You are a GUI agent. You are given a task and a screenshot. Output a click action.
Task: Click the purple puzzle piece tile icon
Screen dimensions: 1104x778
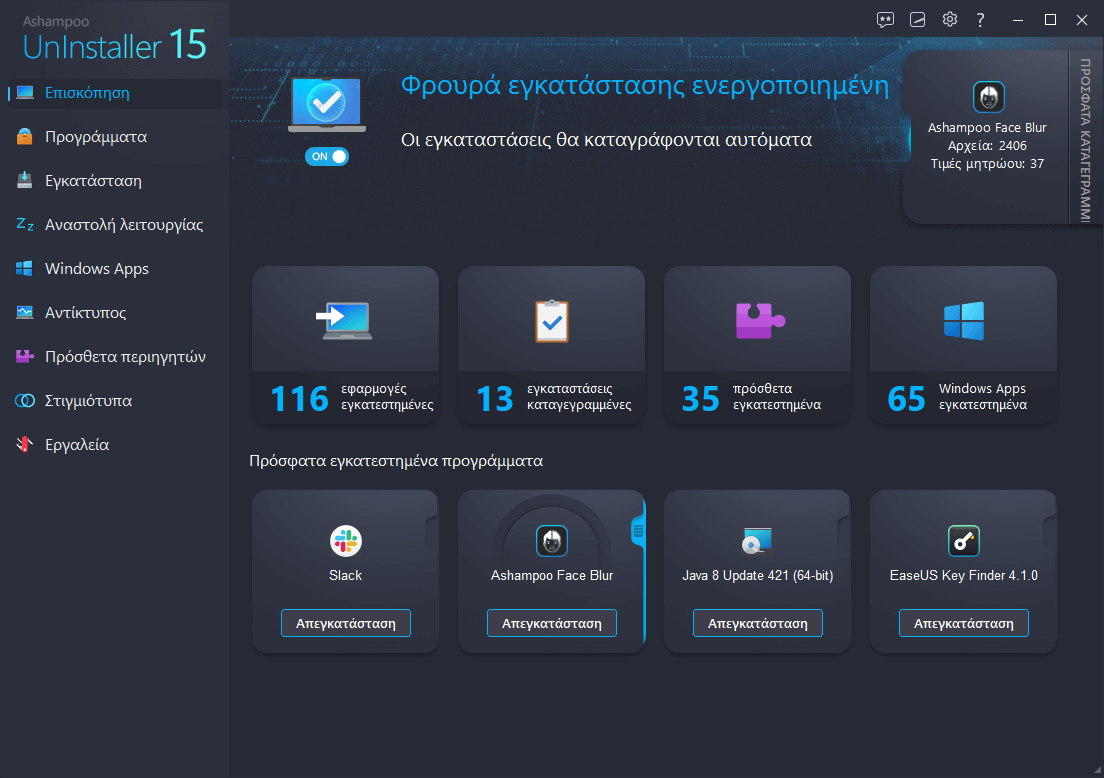tap(760, 320)
